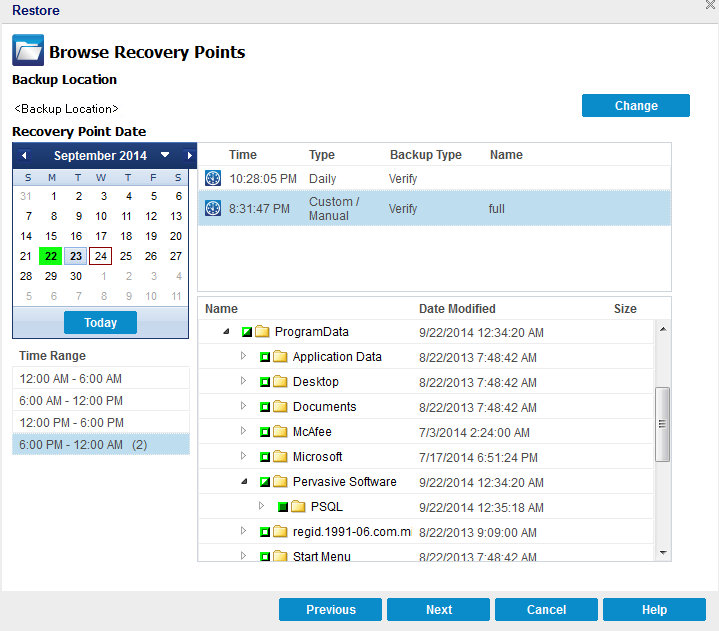Click the Change backup location button
This screenshot has width=719, height=631.
pos(635,106)
